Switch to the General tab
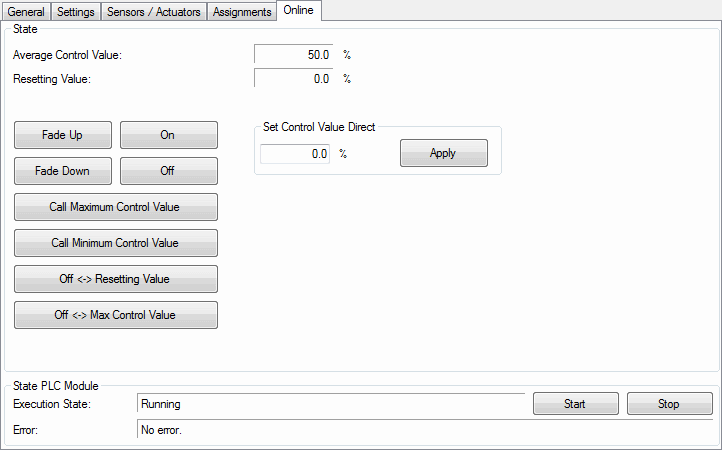722x450 pixels. (x=26, y=12)
